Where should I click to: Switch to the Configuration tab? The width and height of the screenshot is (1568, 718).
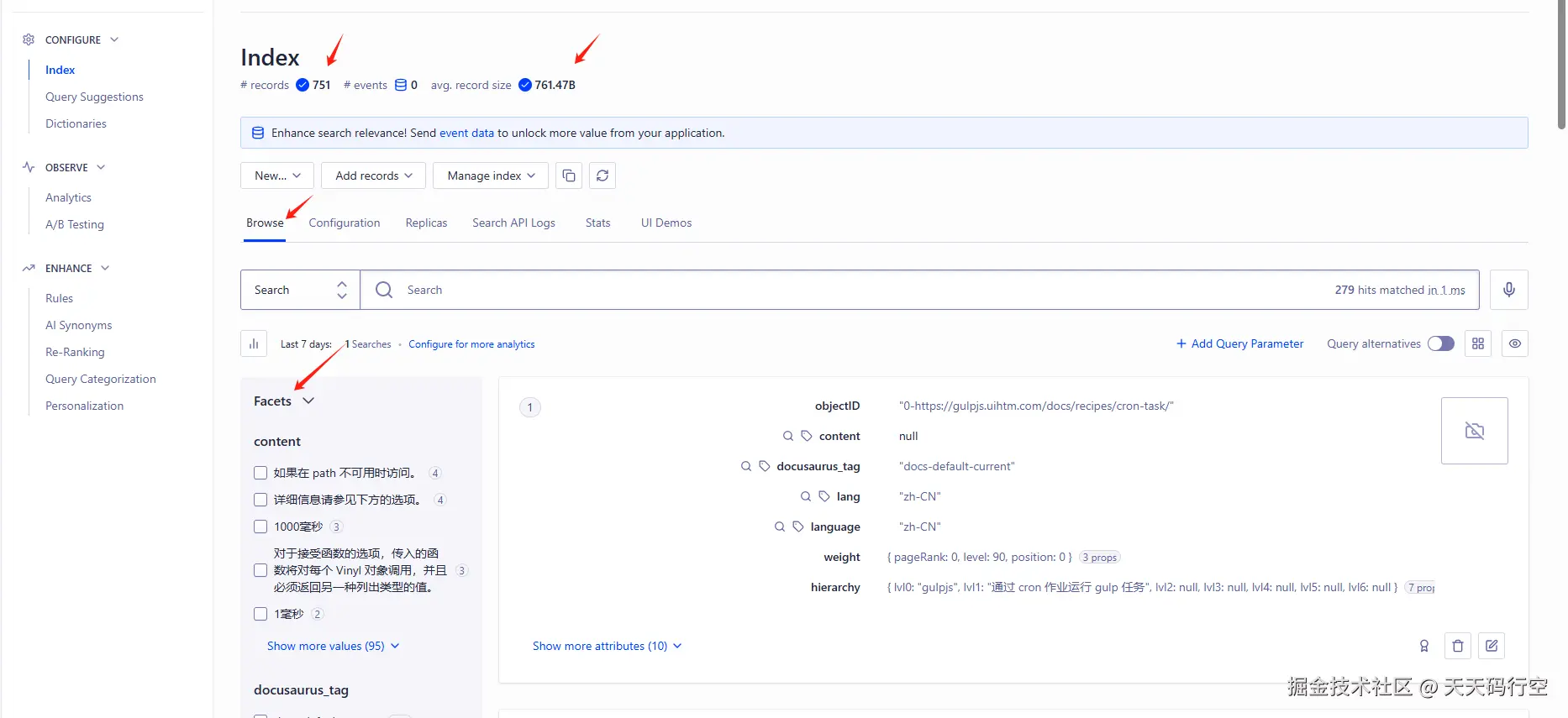[345, 223]
